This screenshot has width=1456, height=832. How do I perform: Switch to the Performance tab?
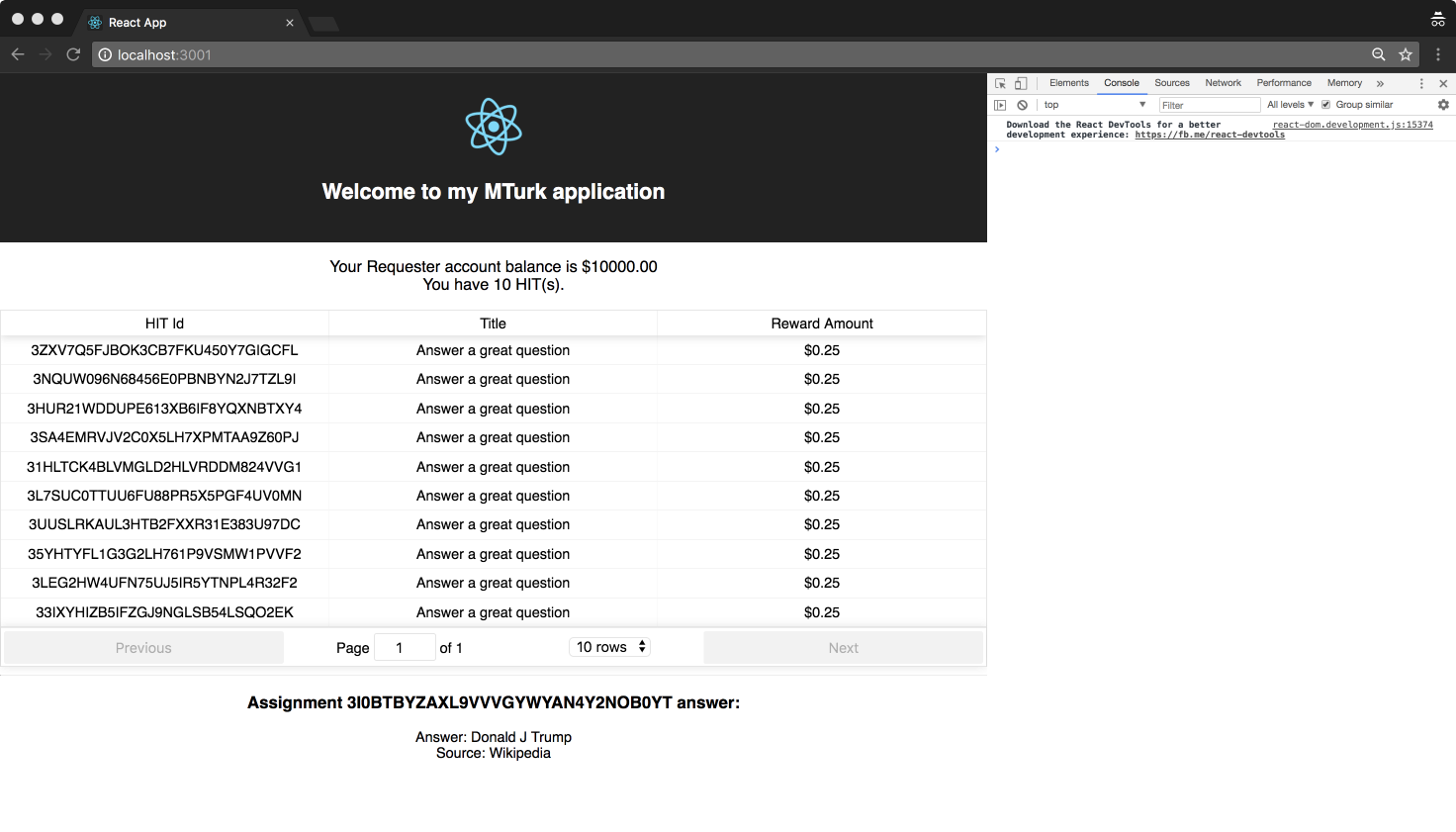[1284, 83]
